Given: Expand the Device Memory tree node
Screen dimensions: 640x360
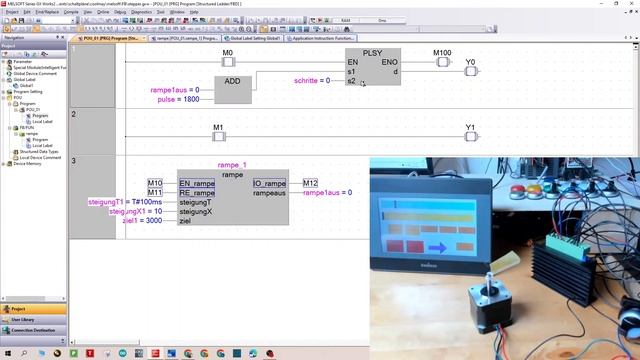Looking at the screenshot, I should click(x=4, y=164).
